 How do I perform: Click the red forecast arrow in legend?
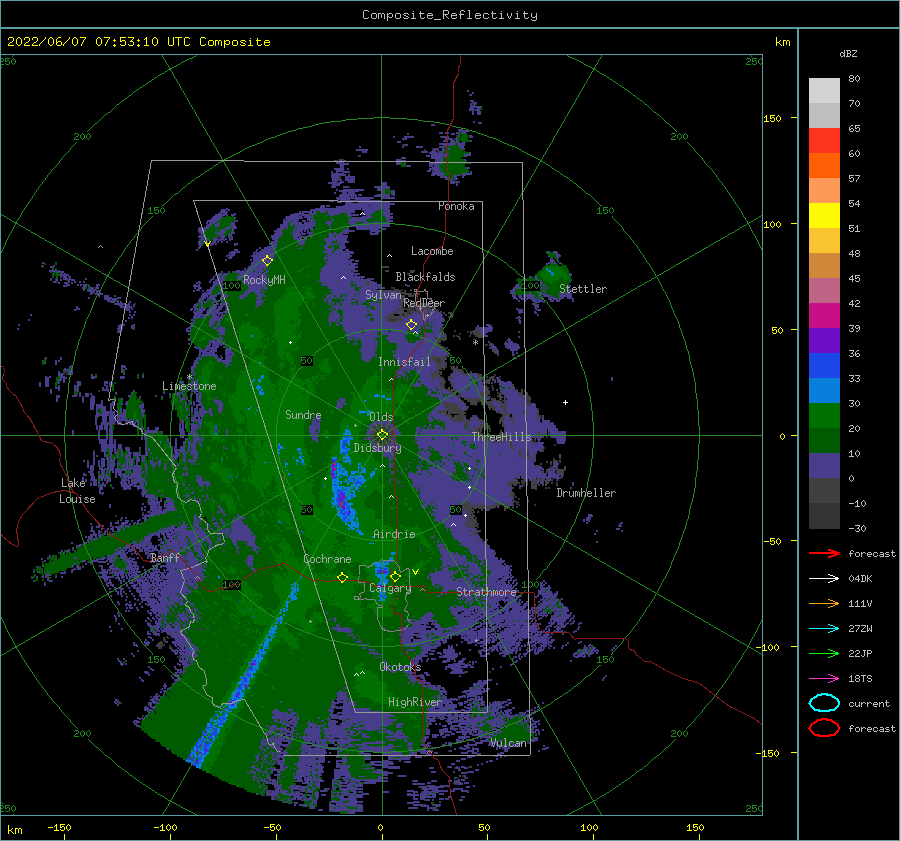pyautogui.click(x=824, y=553)
